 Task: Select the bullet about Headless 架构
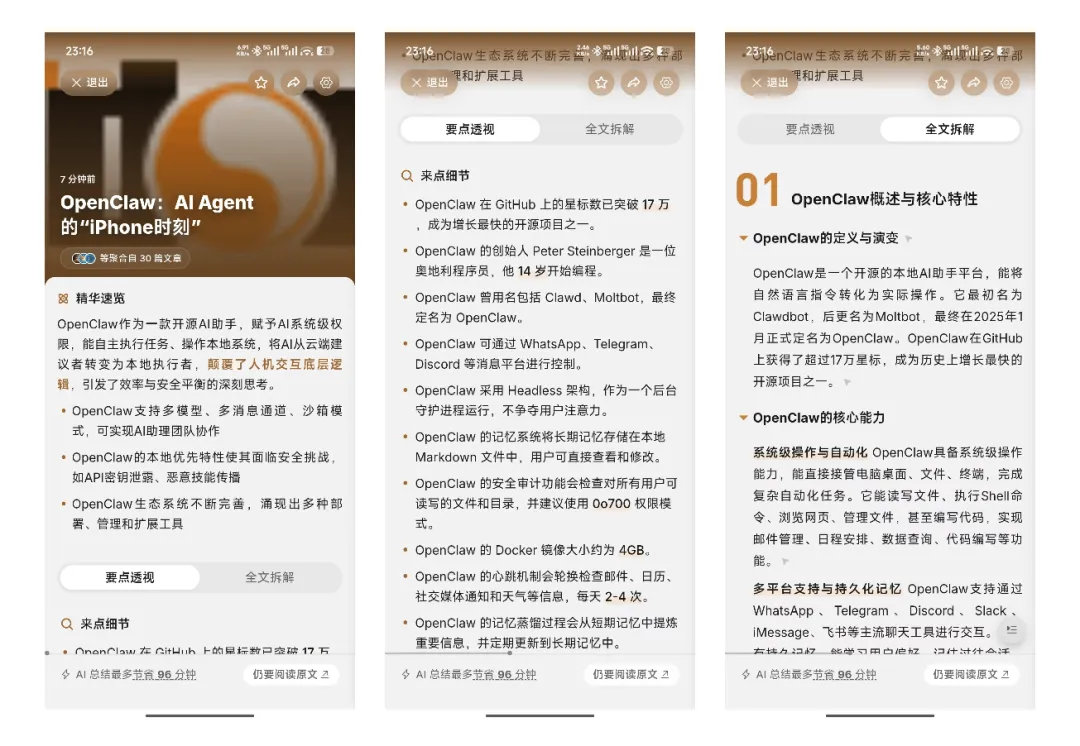[541, 400]
